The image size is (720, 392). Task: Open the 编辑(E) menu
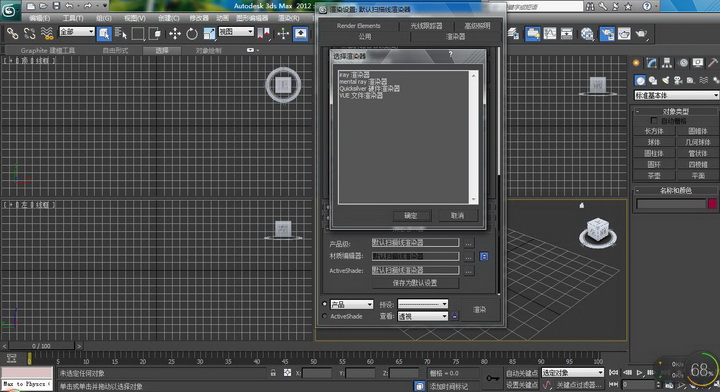click(39, 18)
